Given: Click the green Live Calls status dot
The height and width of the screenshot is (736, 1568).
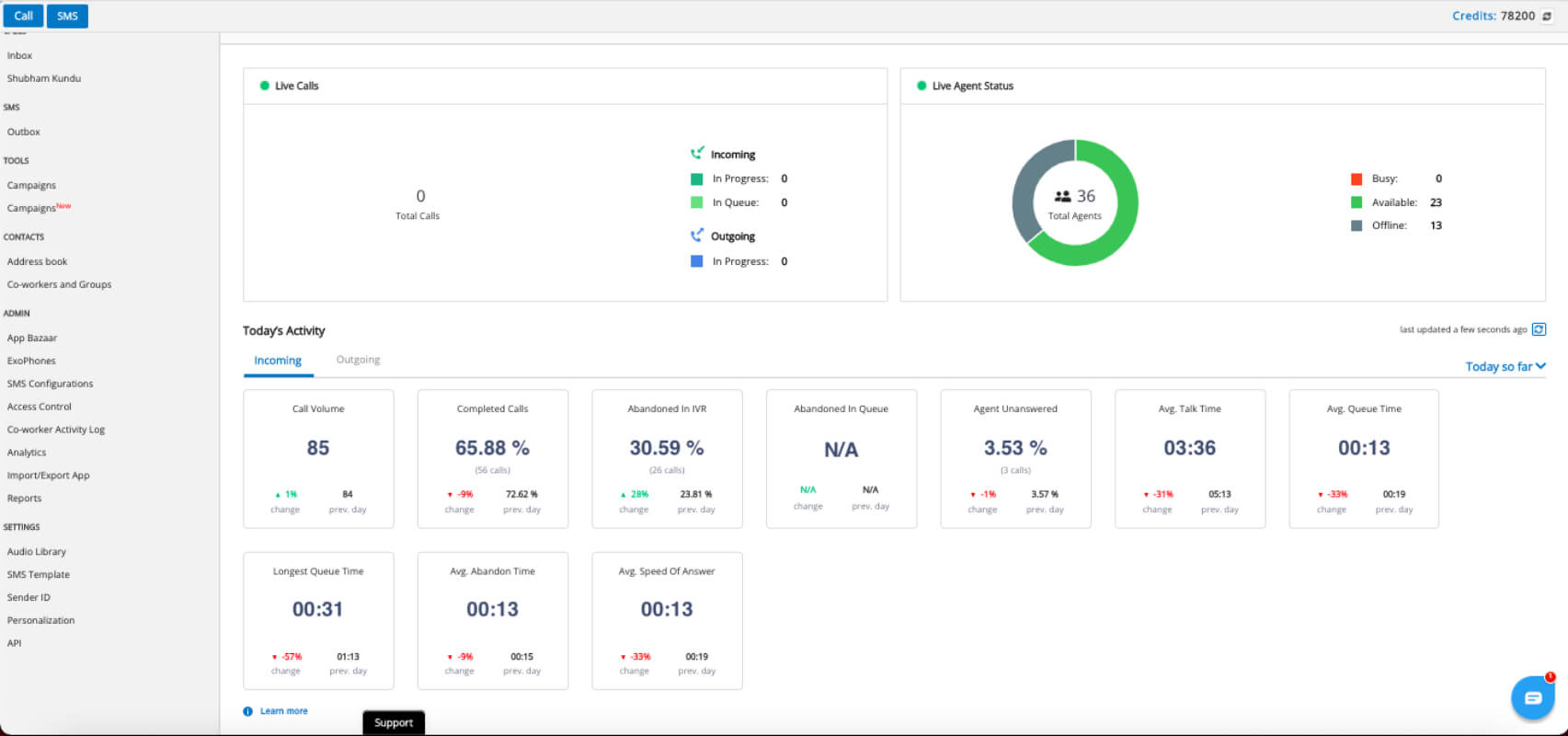Looking at the screenshot, I should pyautogui.click(x=265, y=86).
